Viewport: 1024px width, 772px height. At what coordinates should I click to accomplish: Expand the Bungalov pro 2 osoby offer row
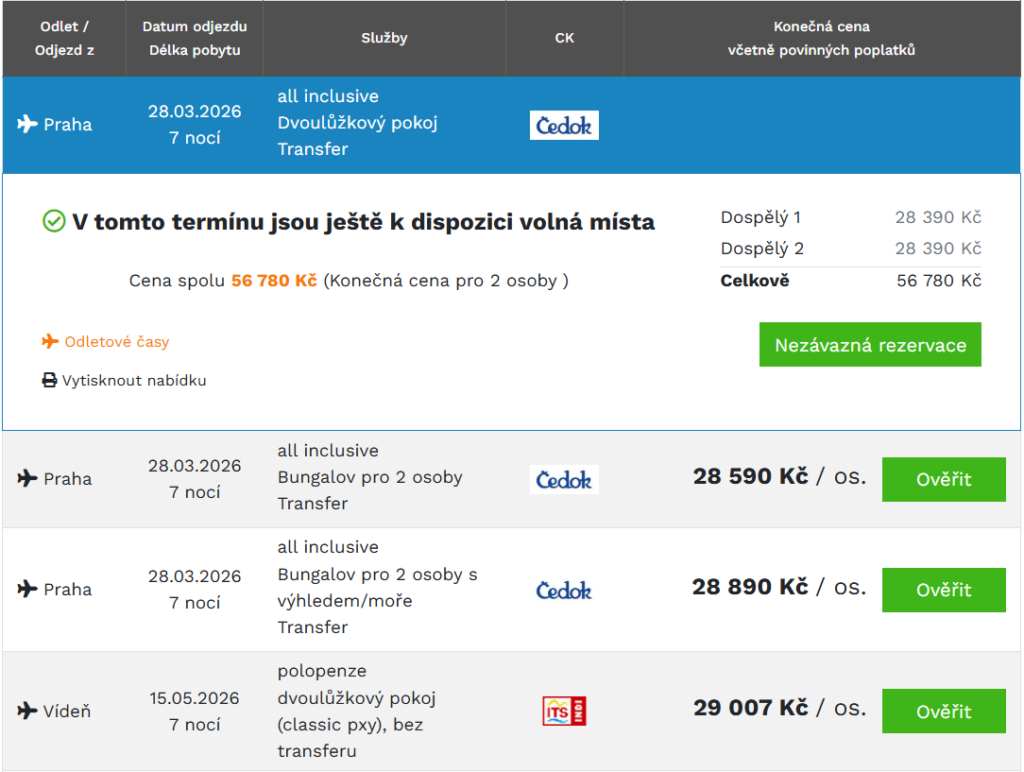point(369,478)
